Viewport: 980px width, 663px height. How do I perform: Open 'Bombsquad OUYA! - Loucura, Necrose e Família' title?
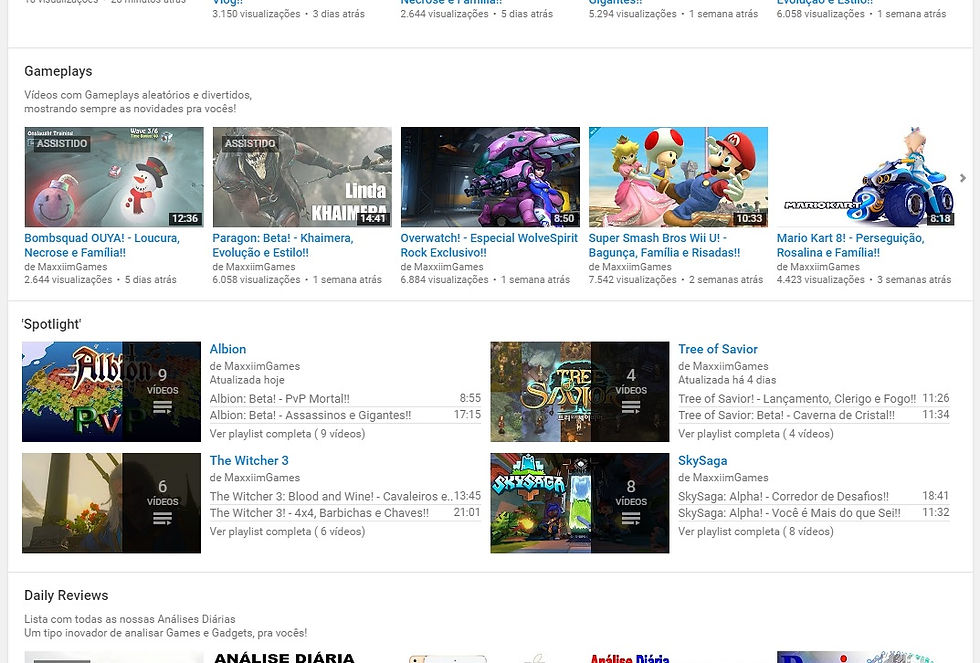tap(102, 245)
